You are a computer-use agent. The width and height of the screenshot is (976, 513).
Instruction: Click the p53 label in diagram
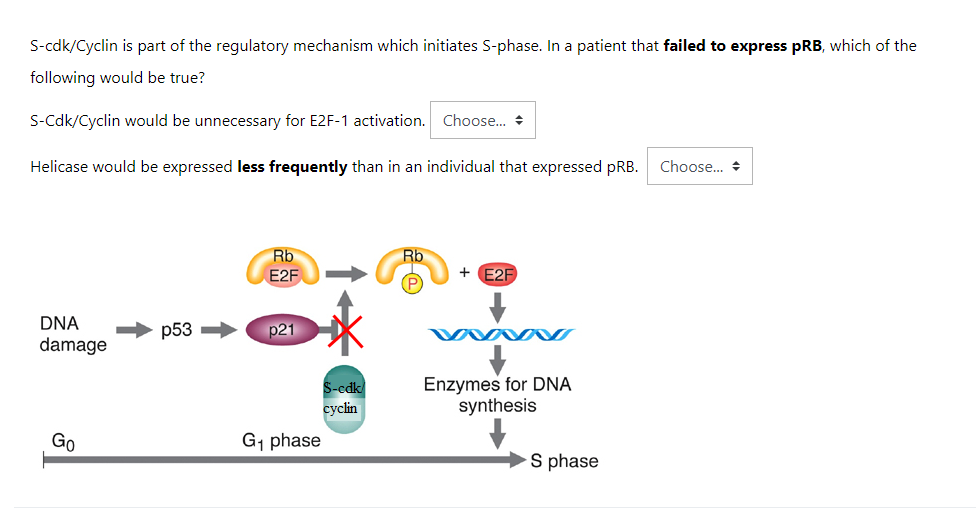[177, 330]
